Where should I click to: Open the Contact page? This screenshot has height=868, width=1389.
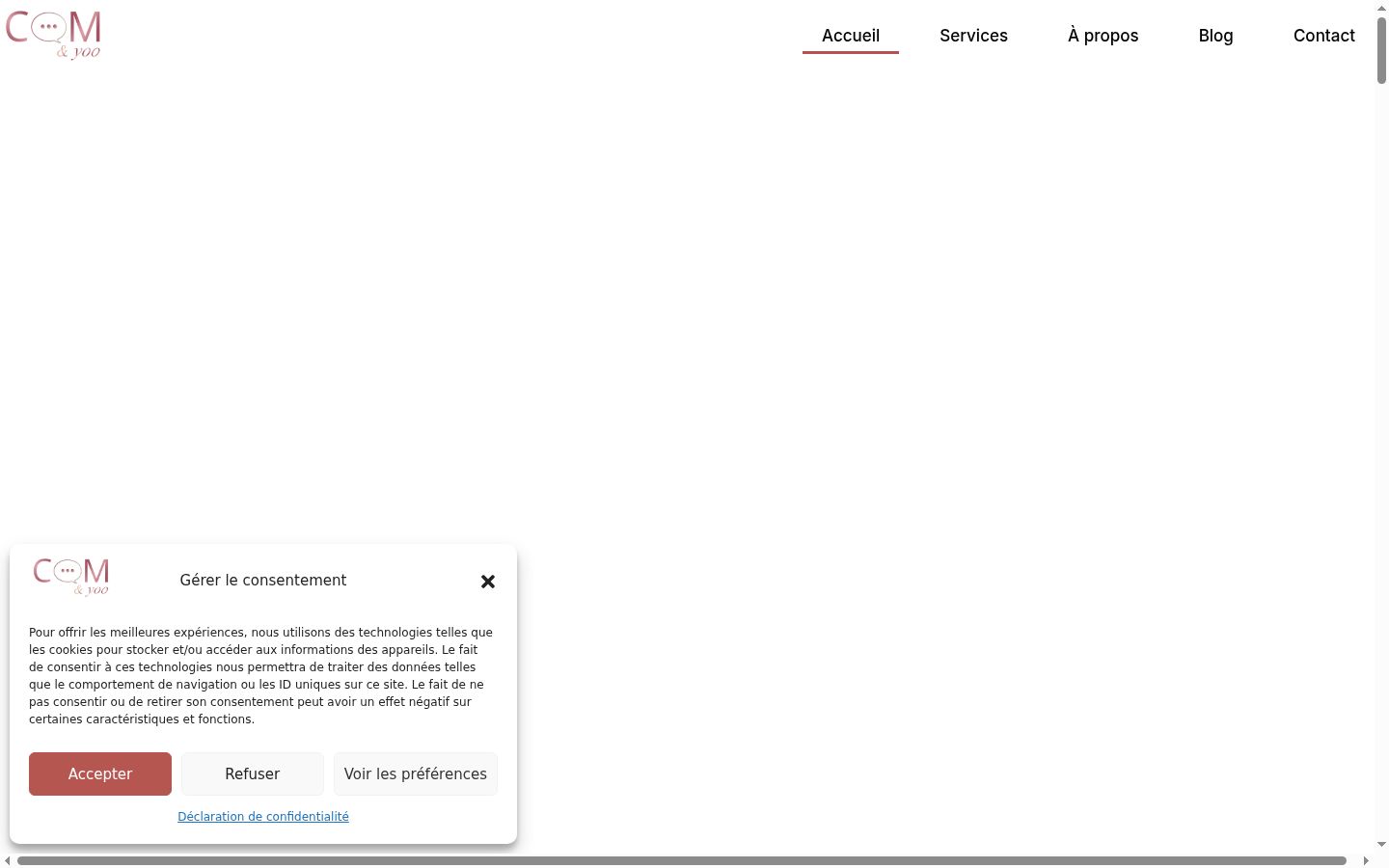click(x=1323, y=36)
